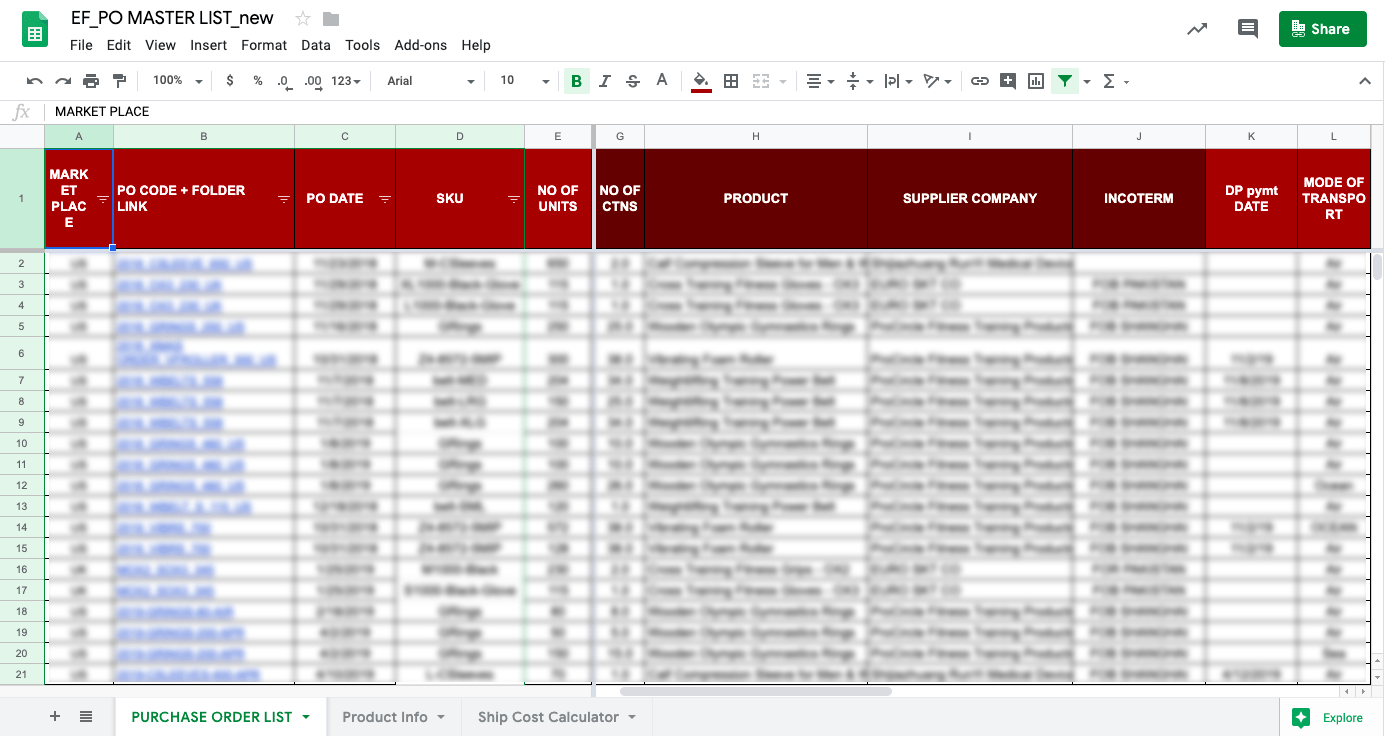Open the functions sigma dropdown
1385x736 pixels.
tap(1115, 81)
